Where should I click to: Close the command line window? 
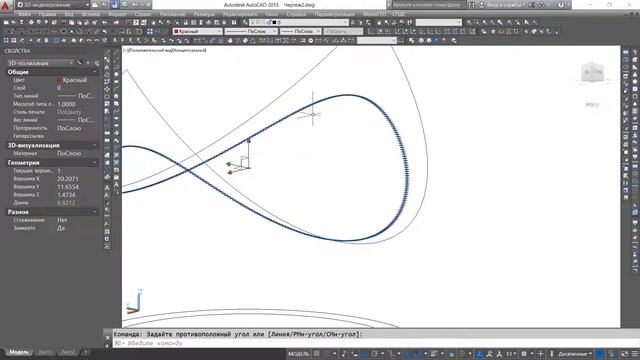[x=107, y=338]
